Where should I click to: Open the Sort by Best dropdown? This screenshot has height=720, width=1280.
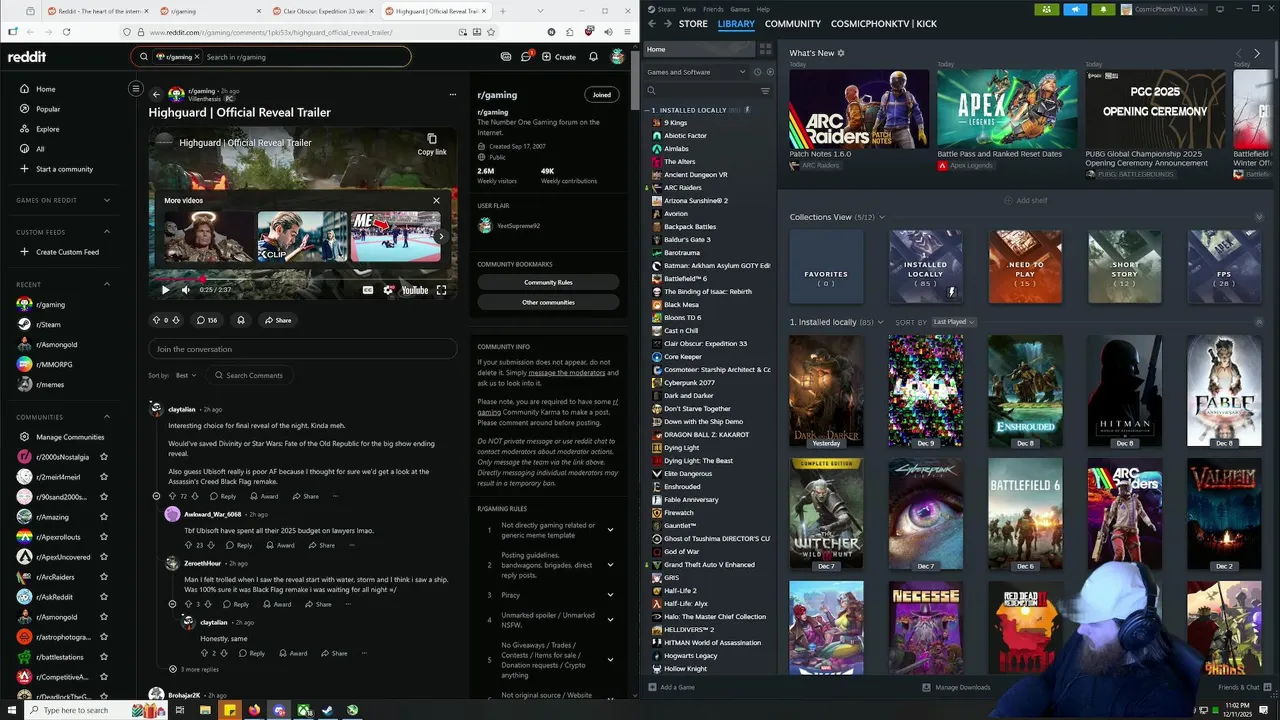click(186, 375)
